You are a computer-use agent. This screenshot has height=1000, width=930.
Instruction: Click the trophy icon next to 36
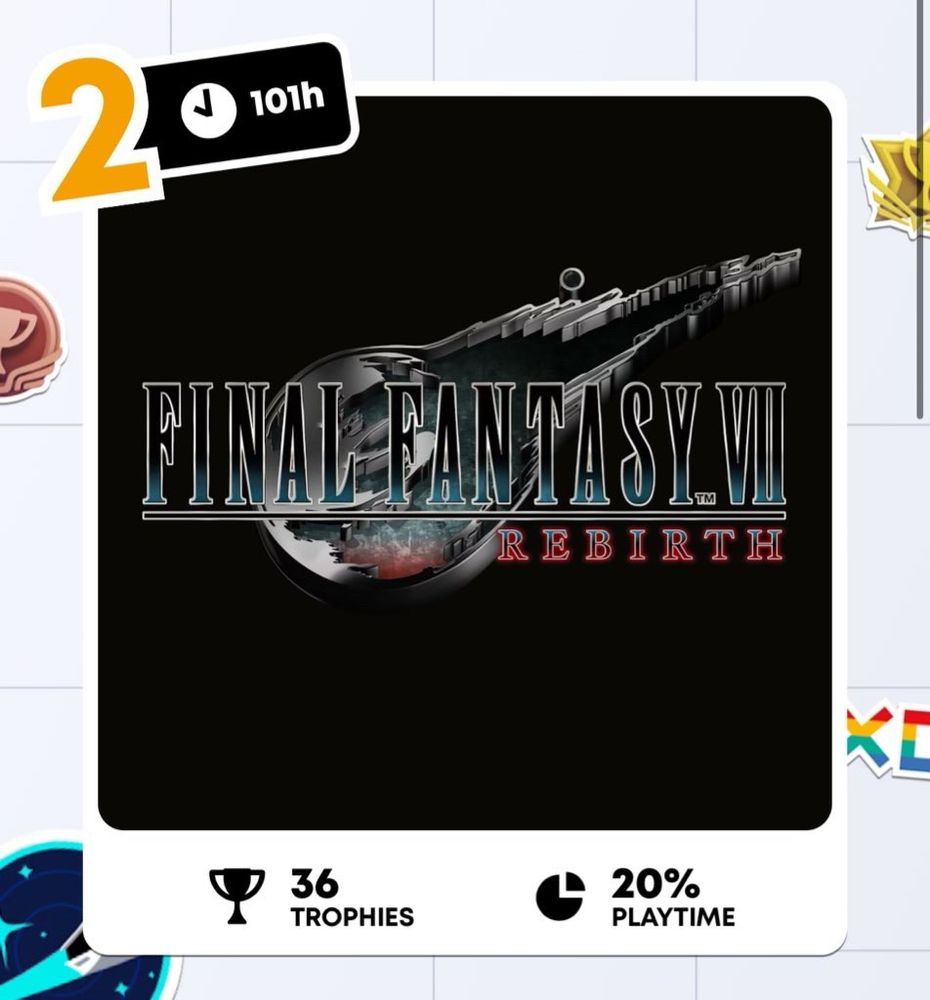point(237,895)
